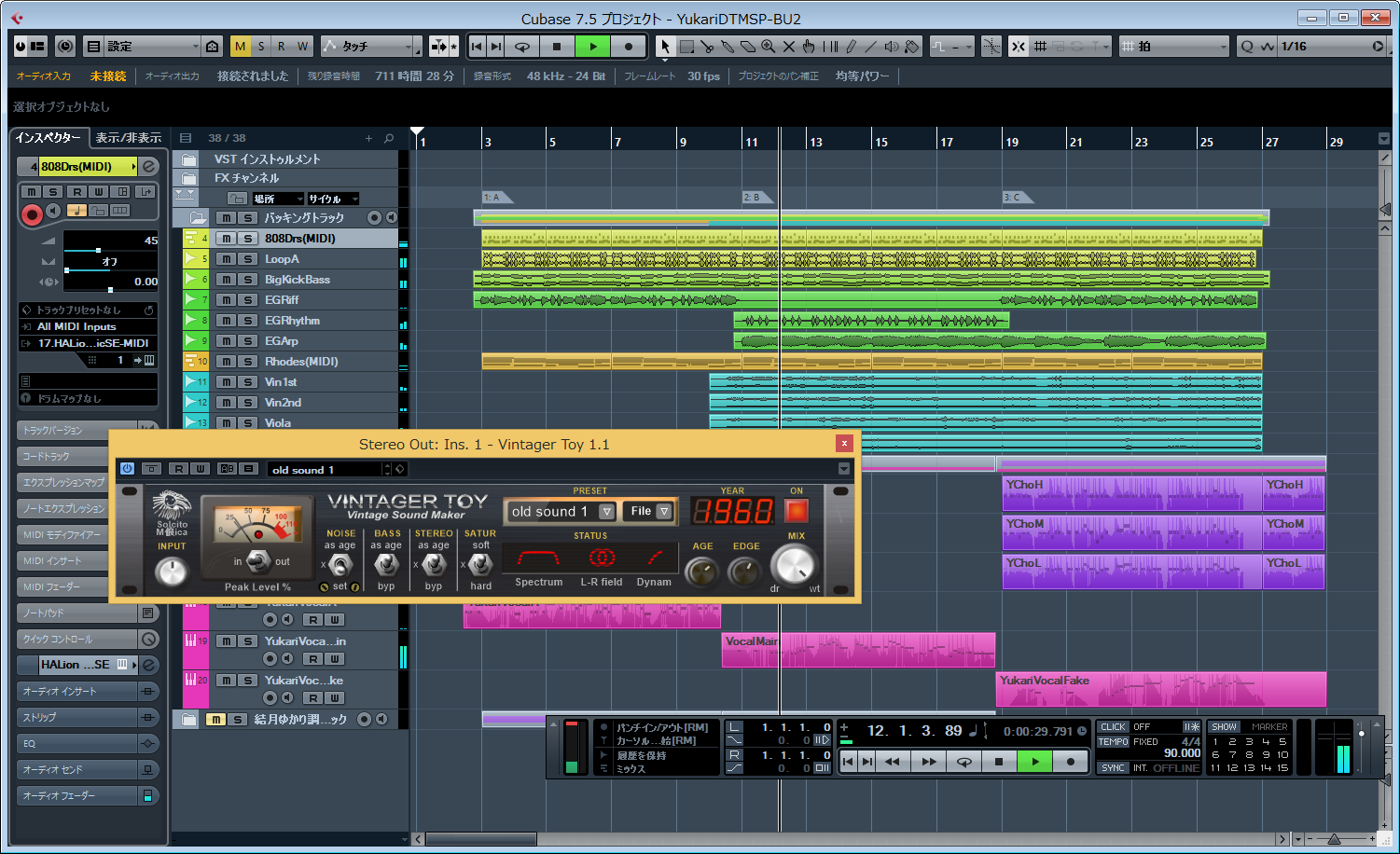Screen dimensions: 1400x854
Task: Toggle the Snap on/off button in toolbar
Action: click(1018, 46)
